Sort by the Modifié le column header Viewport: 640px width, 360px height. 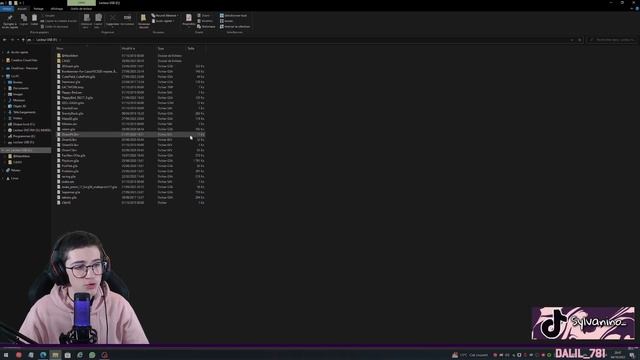click(x=128, y=48)
